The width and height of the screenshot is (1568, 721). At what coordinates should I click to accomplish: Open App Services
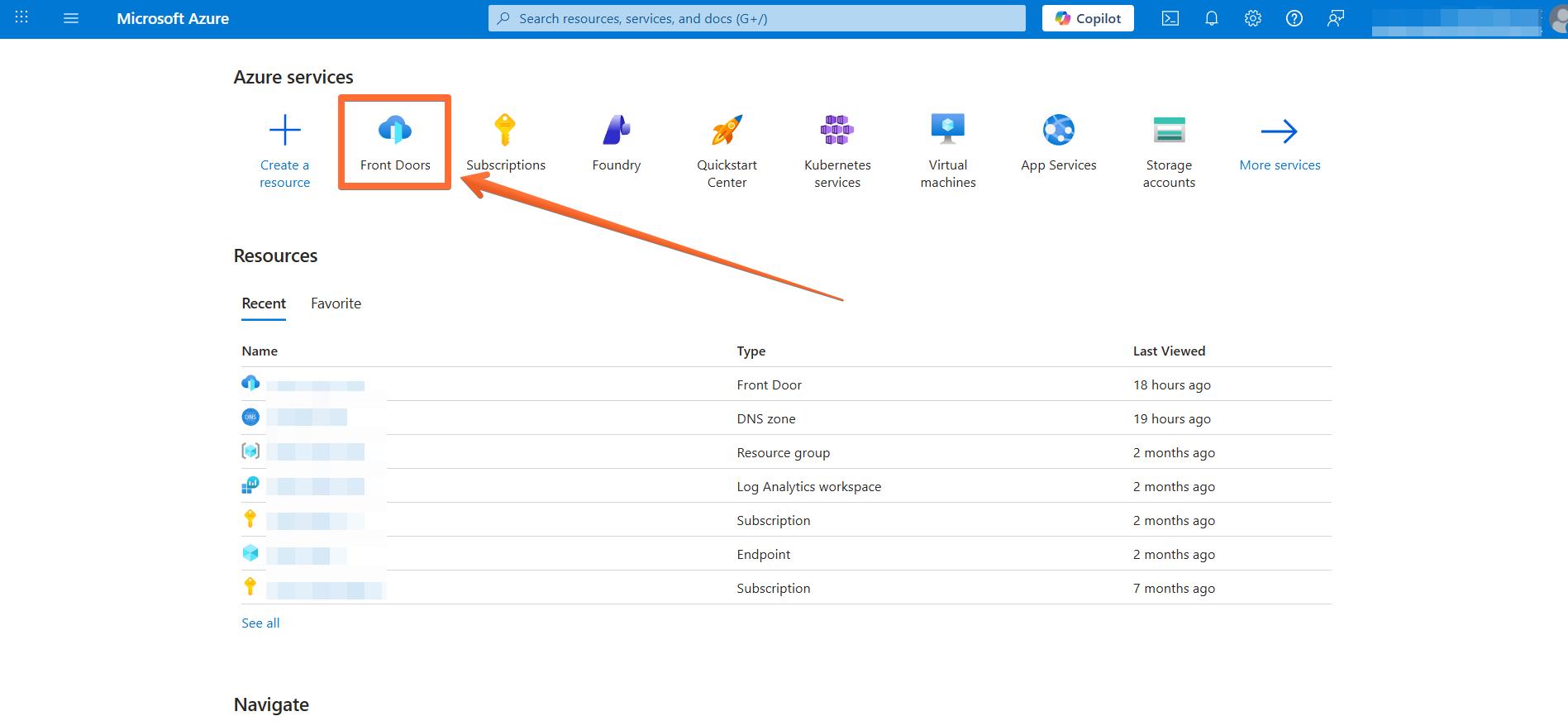1059,143
